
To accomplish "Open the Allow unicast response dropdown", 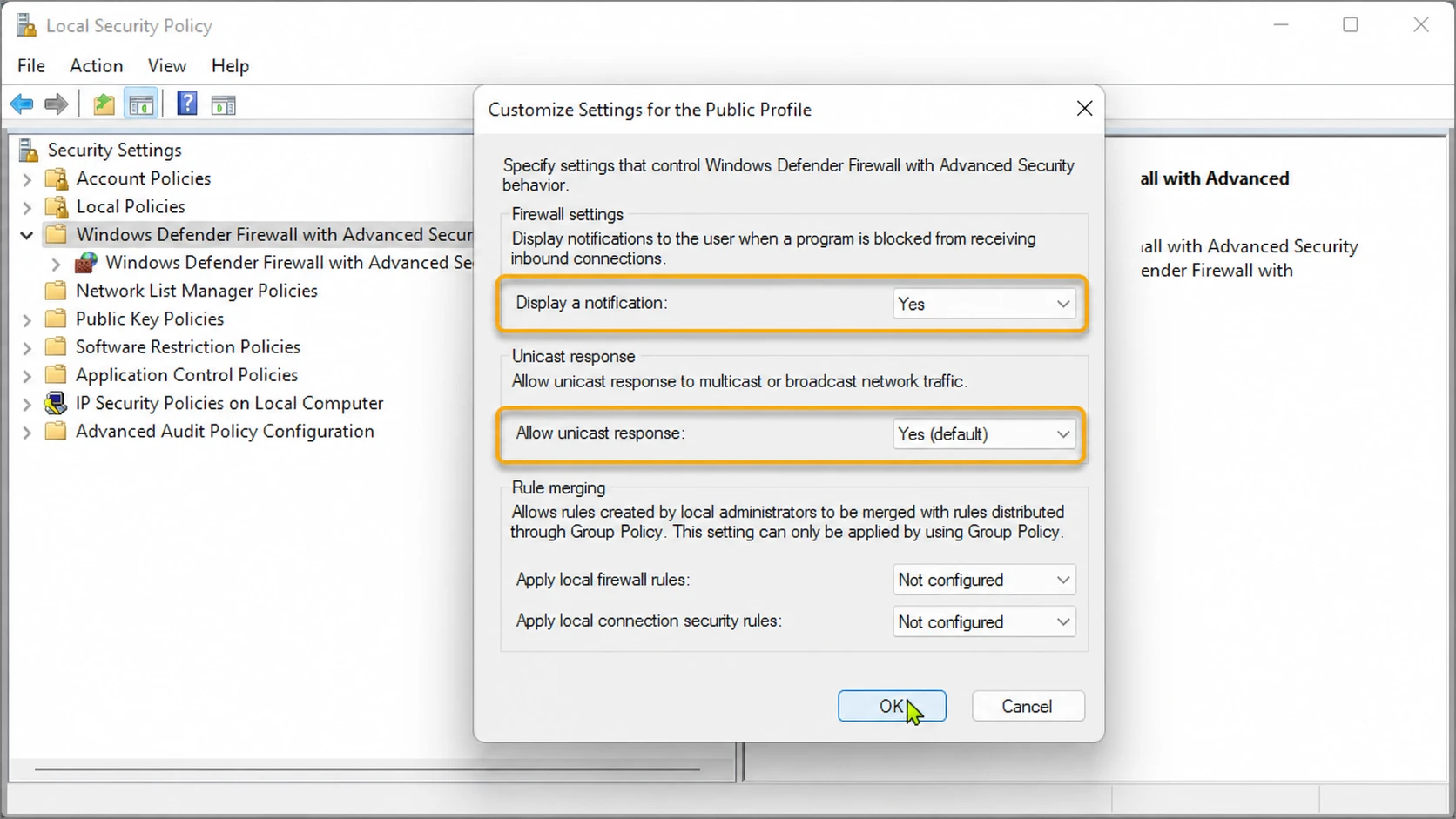I will tap(984, 433).
